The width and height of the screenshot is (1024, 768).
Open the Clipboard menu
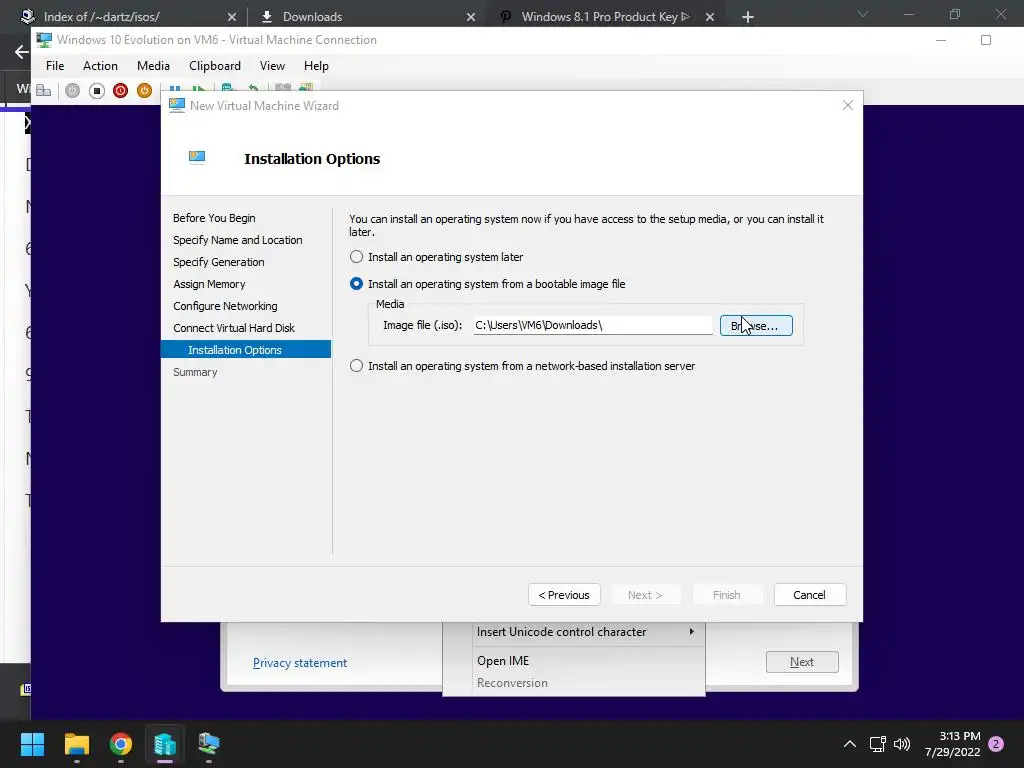point(215,66)
